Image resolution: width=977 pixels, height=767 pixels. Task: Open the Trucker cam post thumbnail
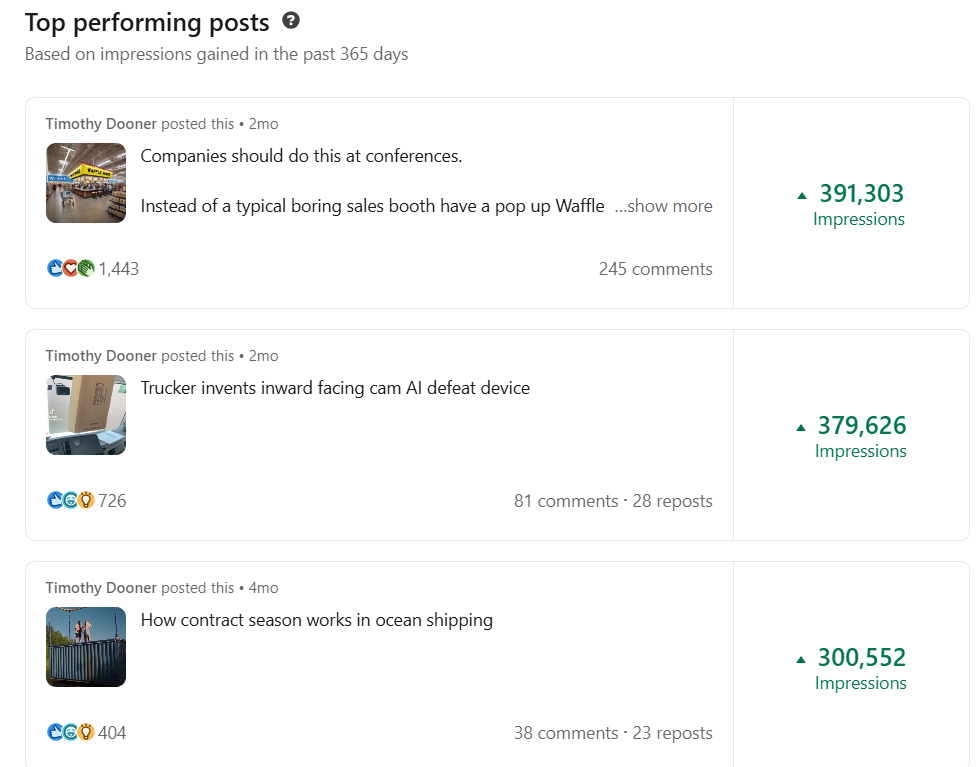coord(86,415)
